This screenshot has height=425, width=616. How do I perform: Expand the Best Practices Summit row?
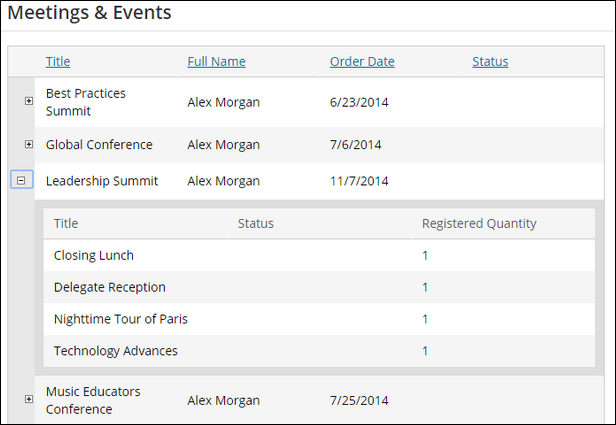(29, 101)
